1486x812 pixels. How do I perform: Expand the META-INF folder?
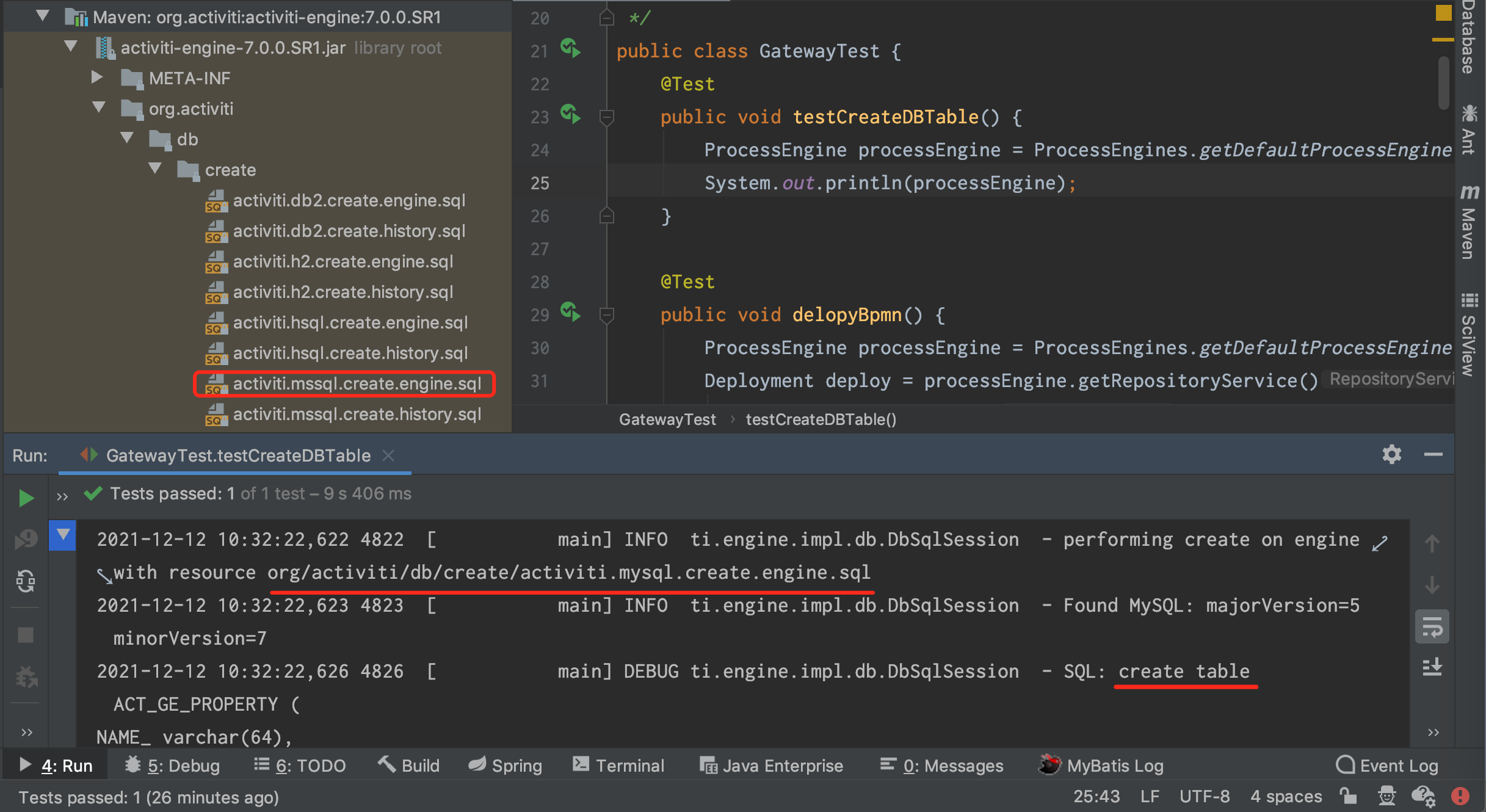pos(96,78)
